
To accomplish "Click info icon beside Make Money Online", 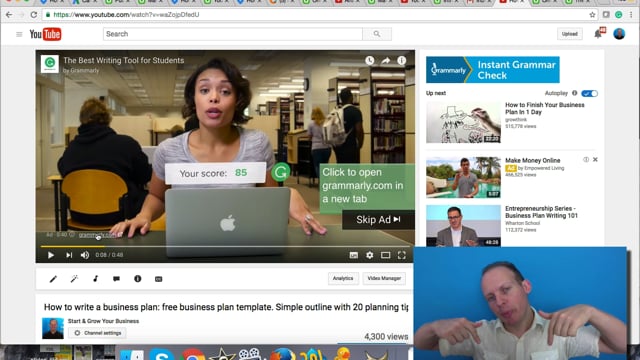I will tap(586, 160).
